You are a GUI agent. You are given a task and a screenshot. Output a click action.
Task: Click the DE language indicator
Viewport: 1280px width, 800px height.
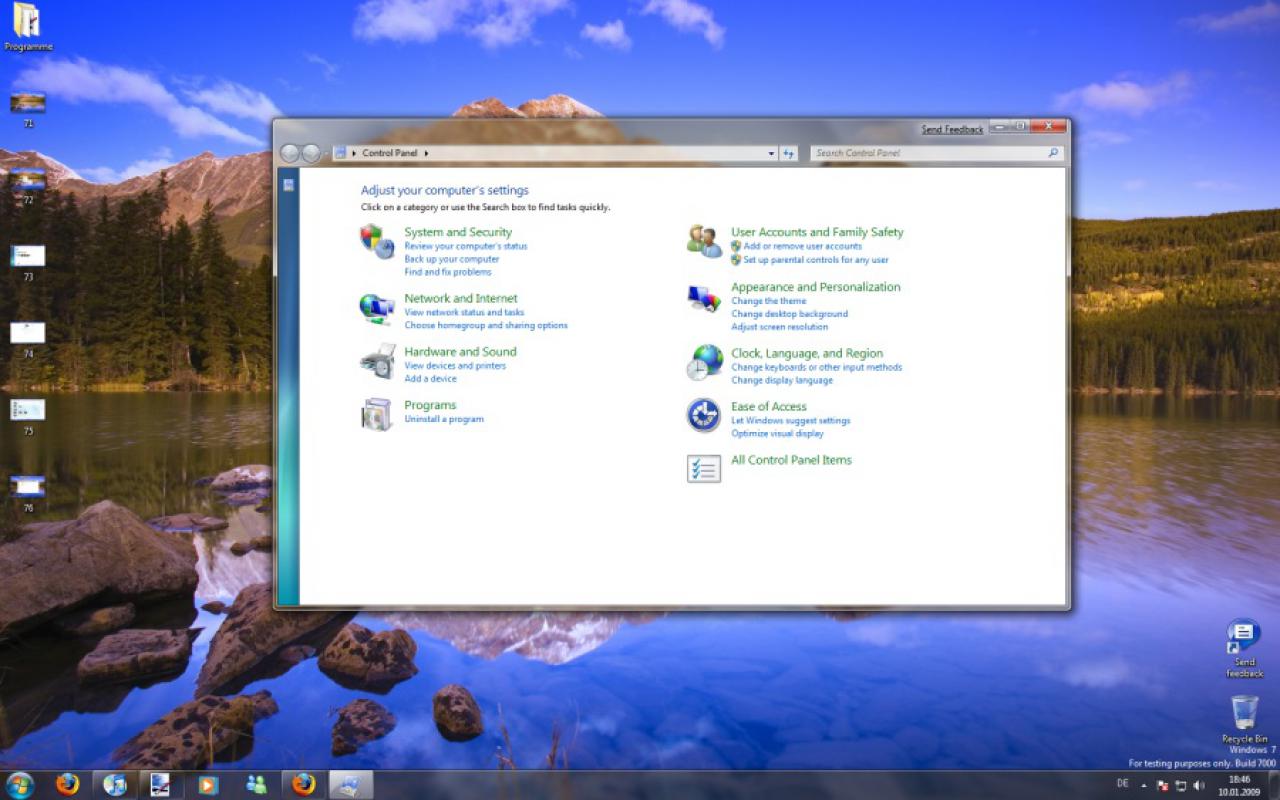[x=1122, y=783]
